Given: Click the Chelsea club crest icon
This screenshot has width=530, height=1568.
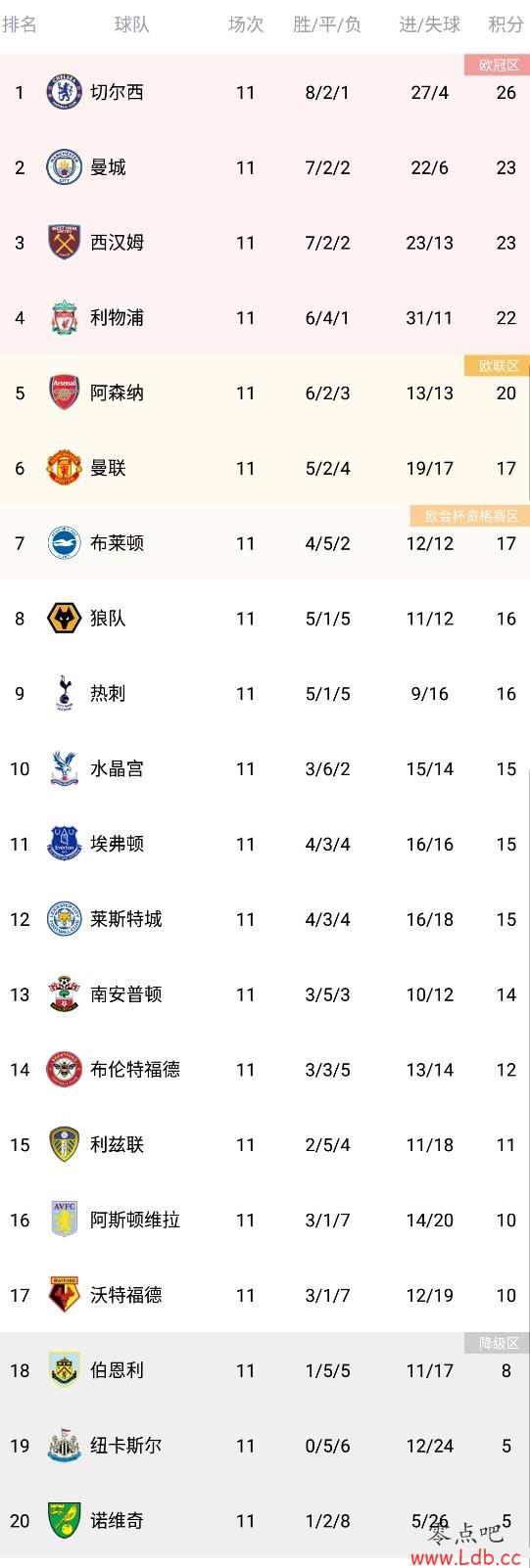Looking at the screenshot, I should click(x=64, y=92).
